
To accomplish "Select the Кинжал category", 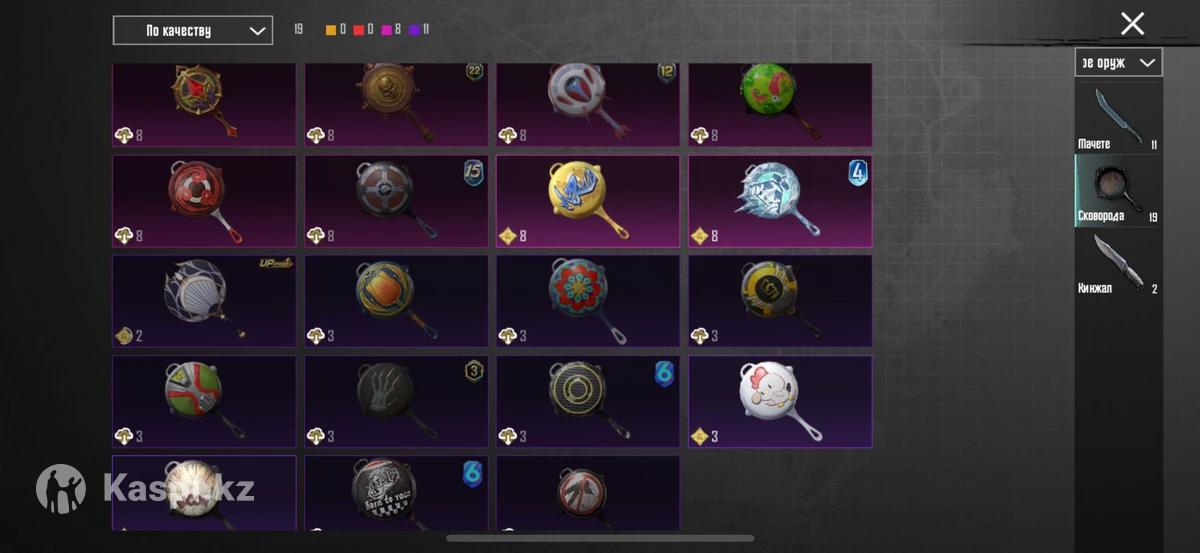I will click(1118, 263).
